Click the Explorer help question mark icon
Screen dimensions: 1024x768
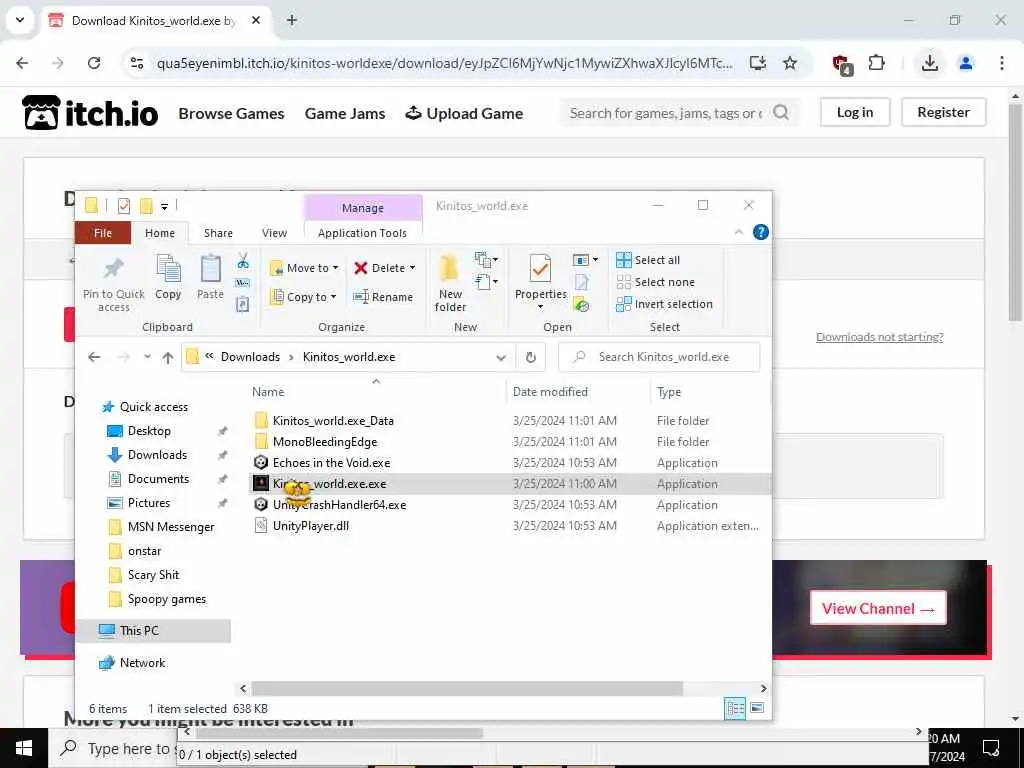(x=761, y=232)
